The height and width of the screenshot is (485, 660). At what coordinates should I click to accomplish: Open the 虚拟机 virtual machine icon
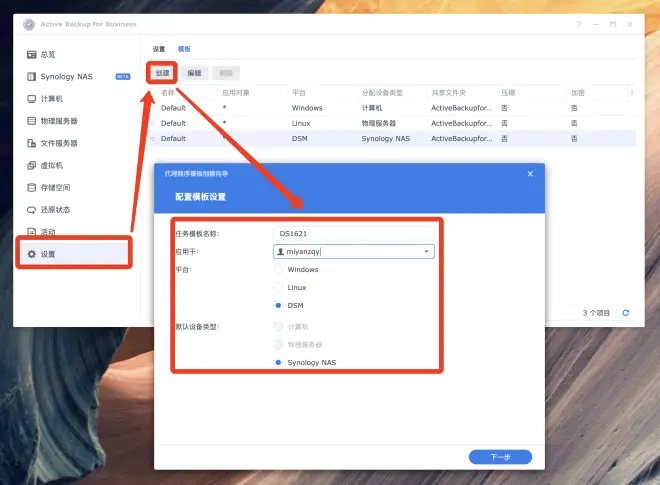(x=32, y=165)
